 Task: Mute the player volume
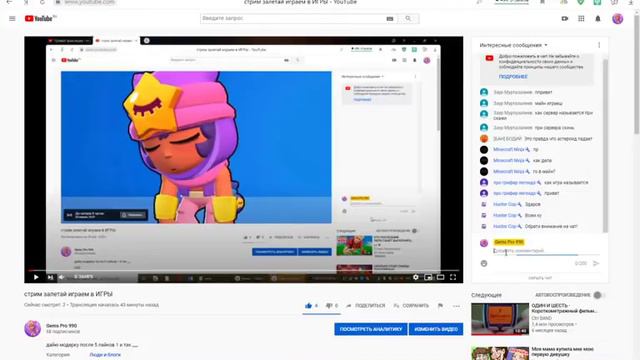click(62, 277)
